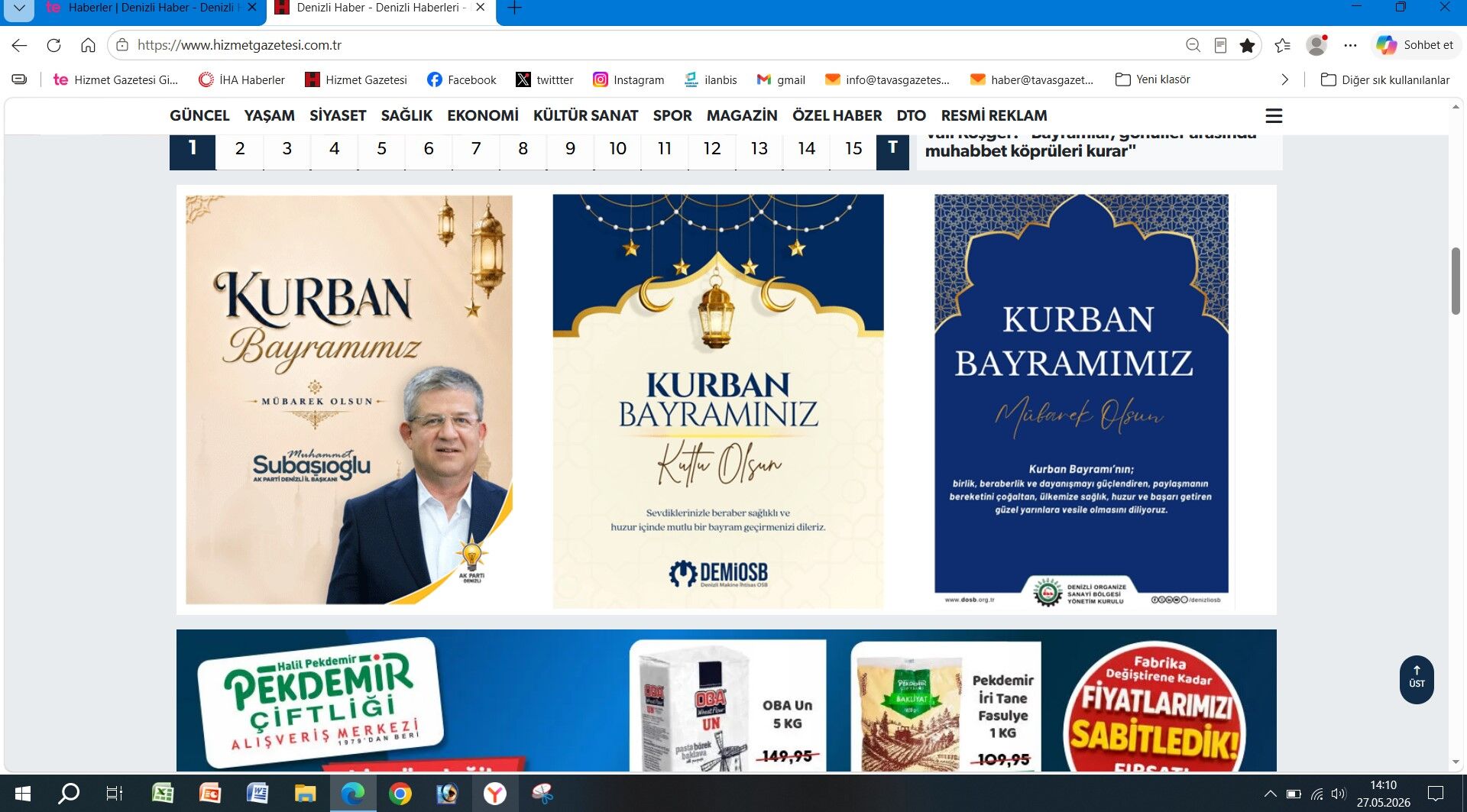Open the RESMİ REKLAM menu item
The width and height of the screenshot is (1467, 812).
click(x=994, y=115)
